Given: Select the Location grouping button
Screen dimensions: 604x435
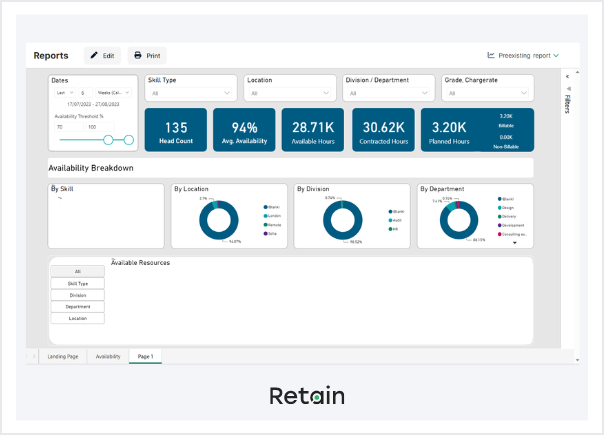Looking at the screenshot, I should click(78, 318).
